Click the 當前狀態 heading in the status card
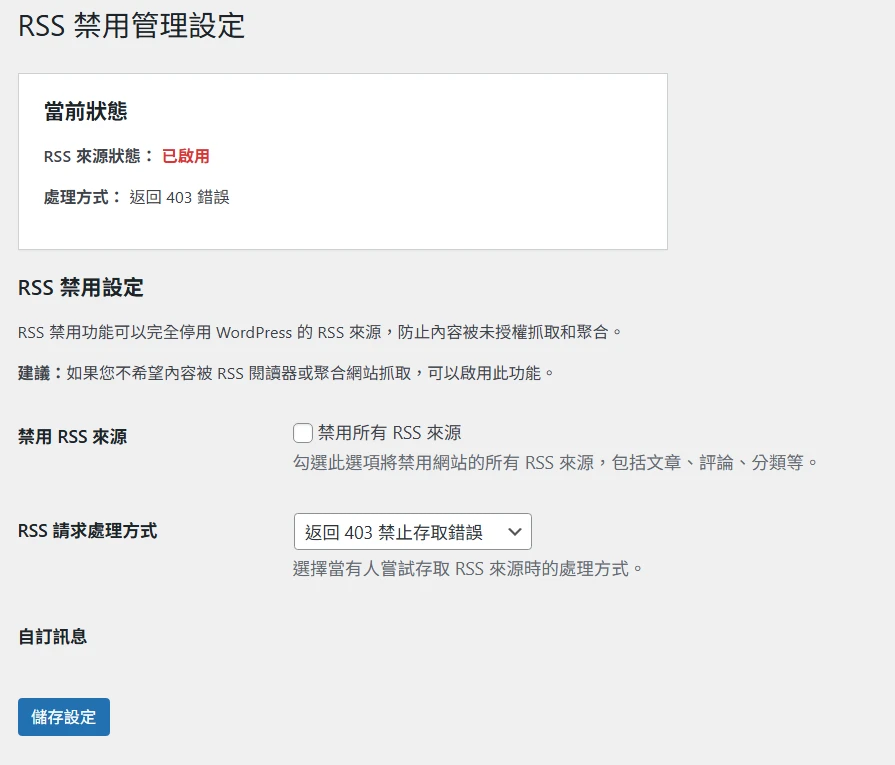Image resolution: width=895 pixels, height=765 pixels. [x=86, y=111]
